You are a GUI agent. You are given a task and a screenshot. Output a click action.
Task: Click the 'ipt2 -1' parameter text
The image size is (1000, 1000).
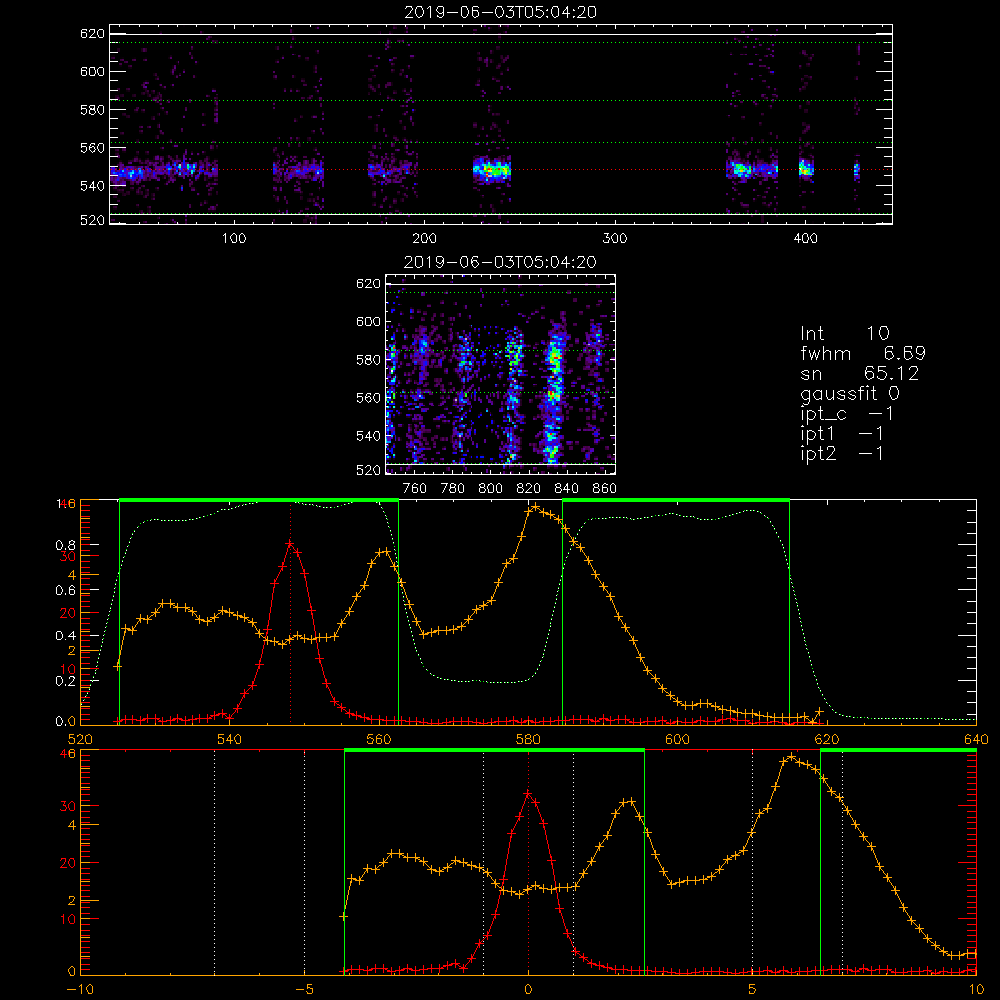[842, 453]
